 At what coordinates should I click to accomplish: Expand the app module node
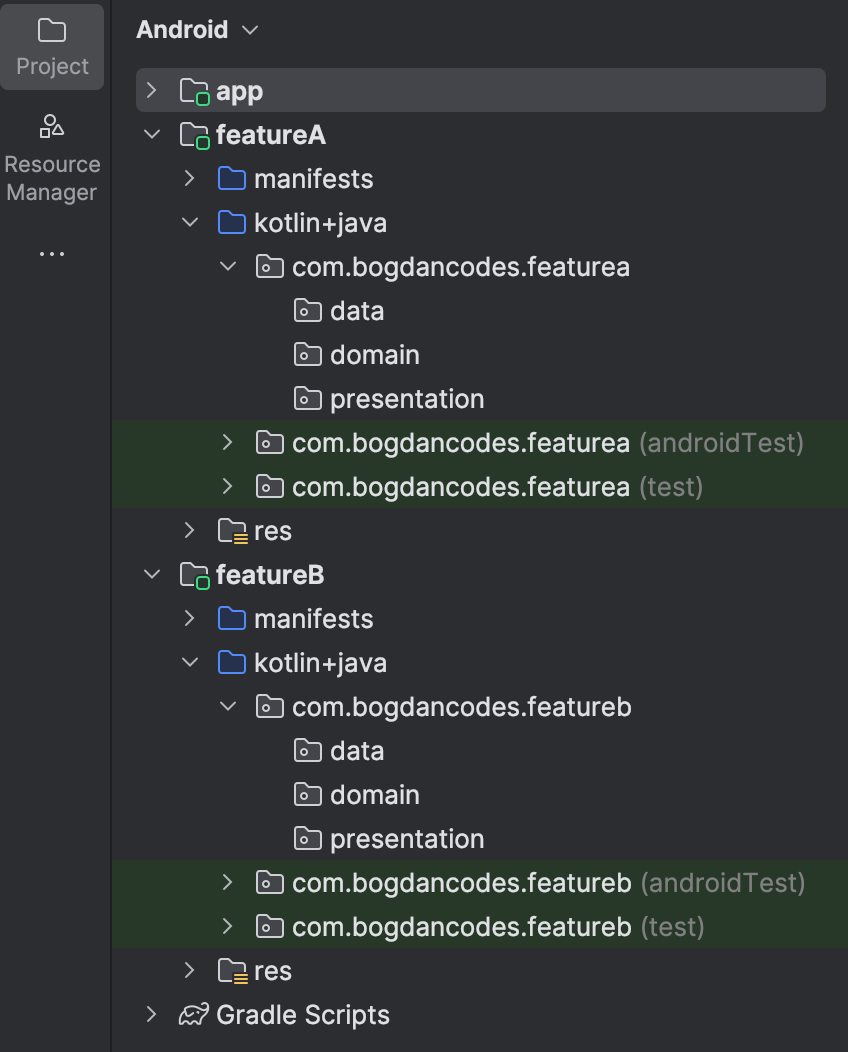tap(152, 90)
